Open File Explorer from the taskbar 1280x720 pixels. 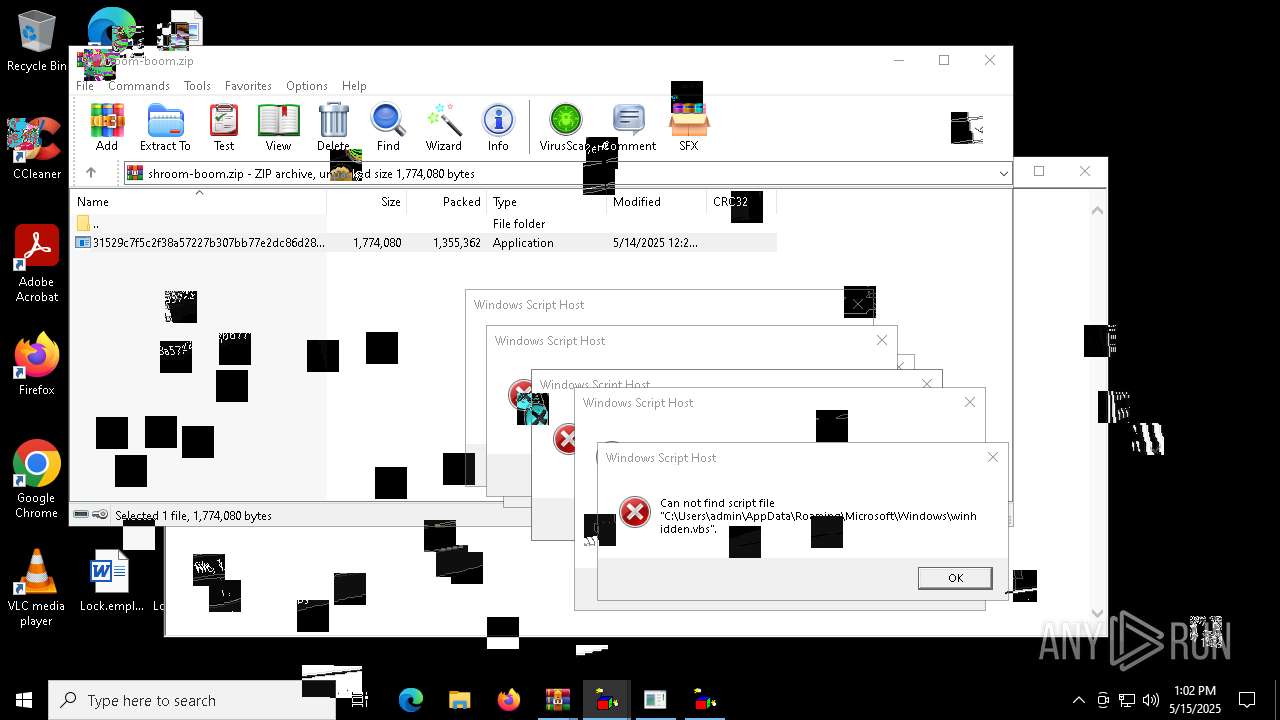[x=460, y=700]
